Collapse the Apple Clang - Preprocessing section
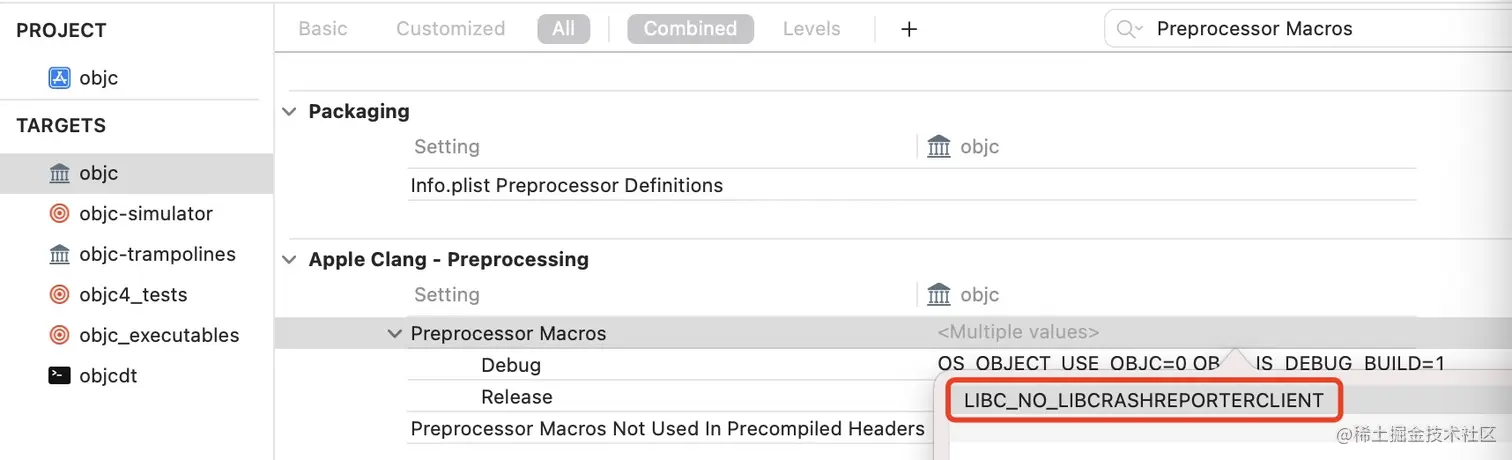Screen dimensions: 1512x460 [x=289, y=260]
